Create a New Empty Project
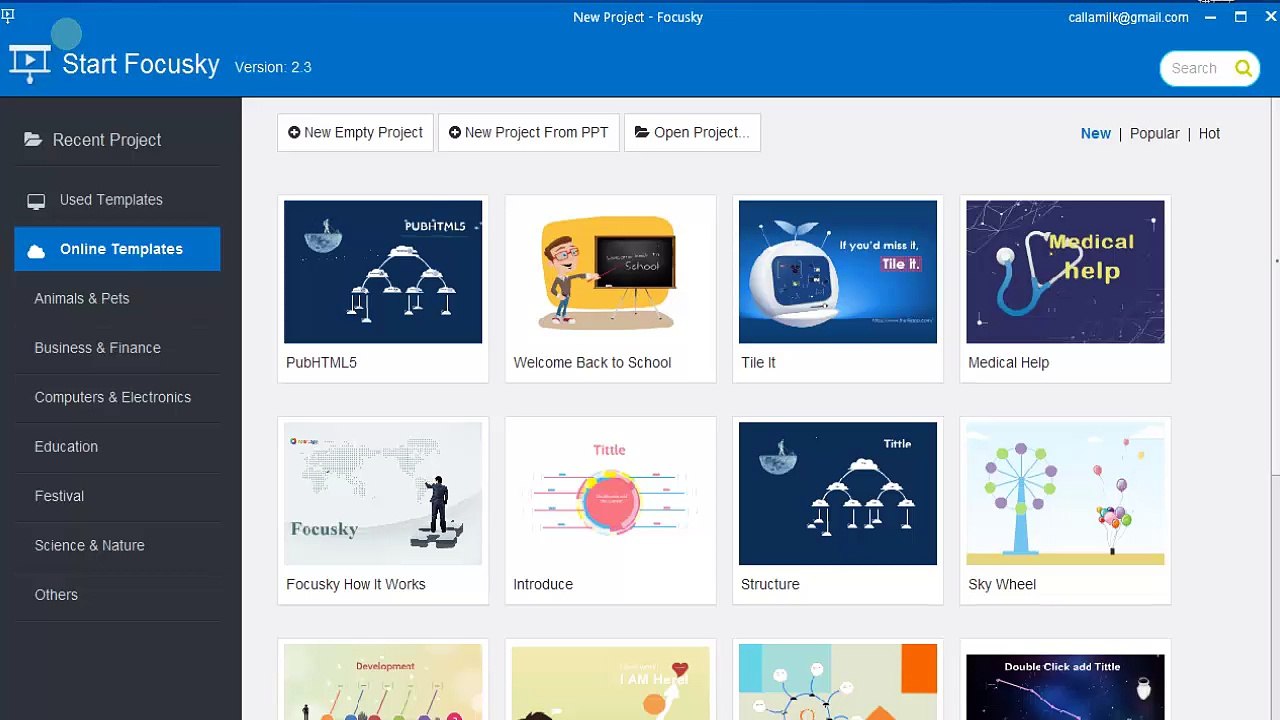The width and height of the screenshot is (1280, 720). tap(355, 132)
